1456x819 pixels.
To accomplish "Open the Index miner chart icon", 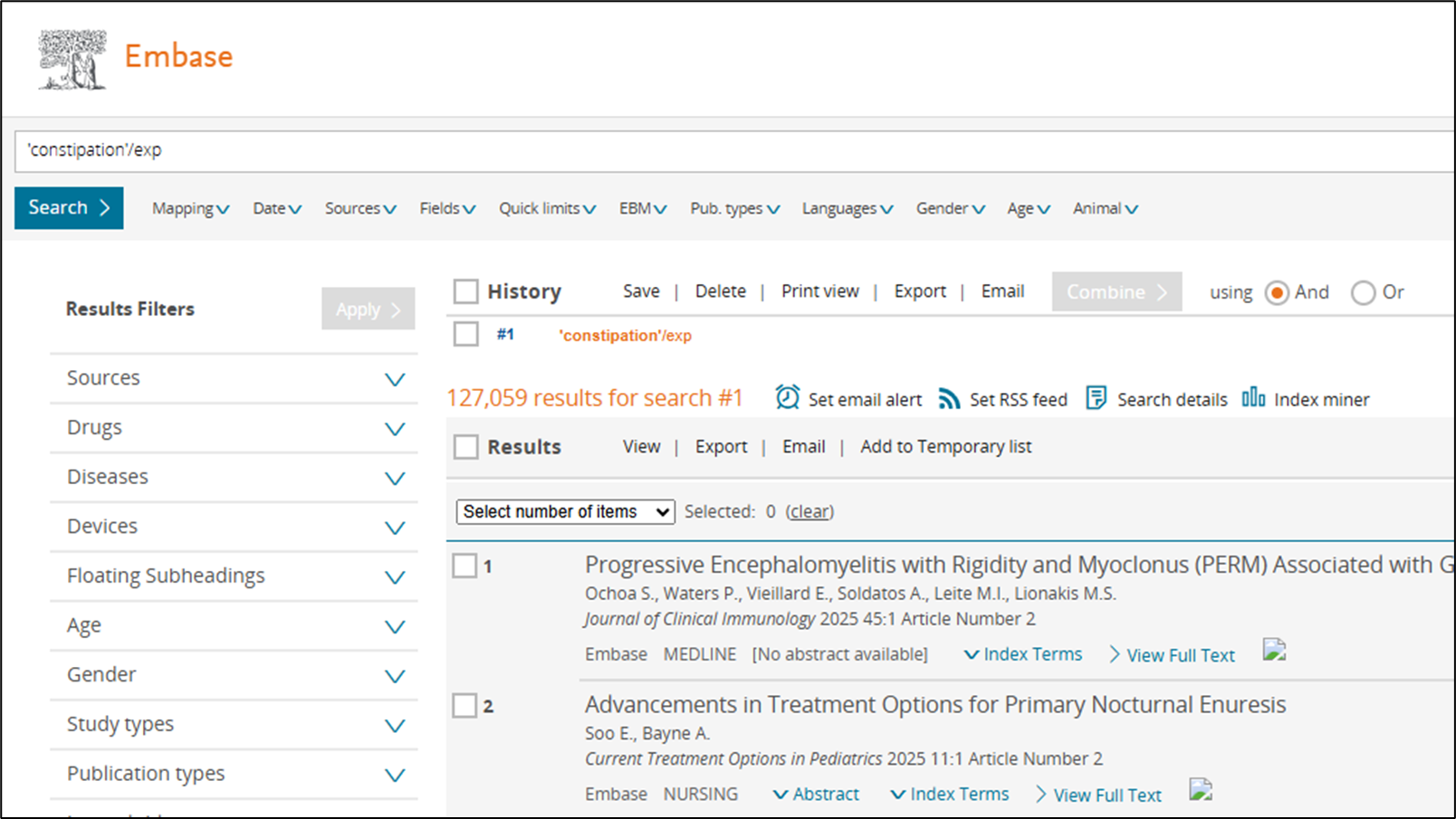I will point(1253,398).
